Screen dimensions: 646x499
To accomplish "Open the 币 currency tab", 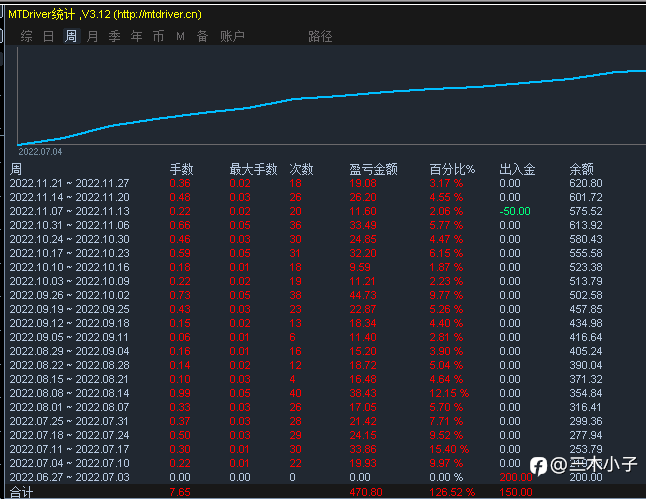I will (x=158, y=36).
